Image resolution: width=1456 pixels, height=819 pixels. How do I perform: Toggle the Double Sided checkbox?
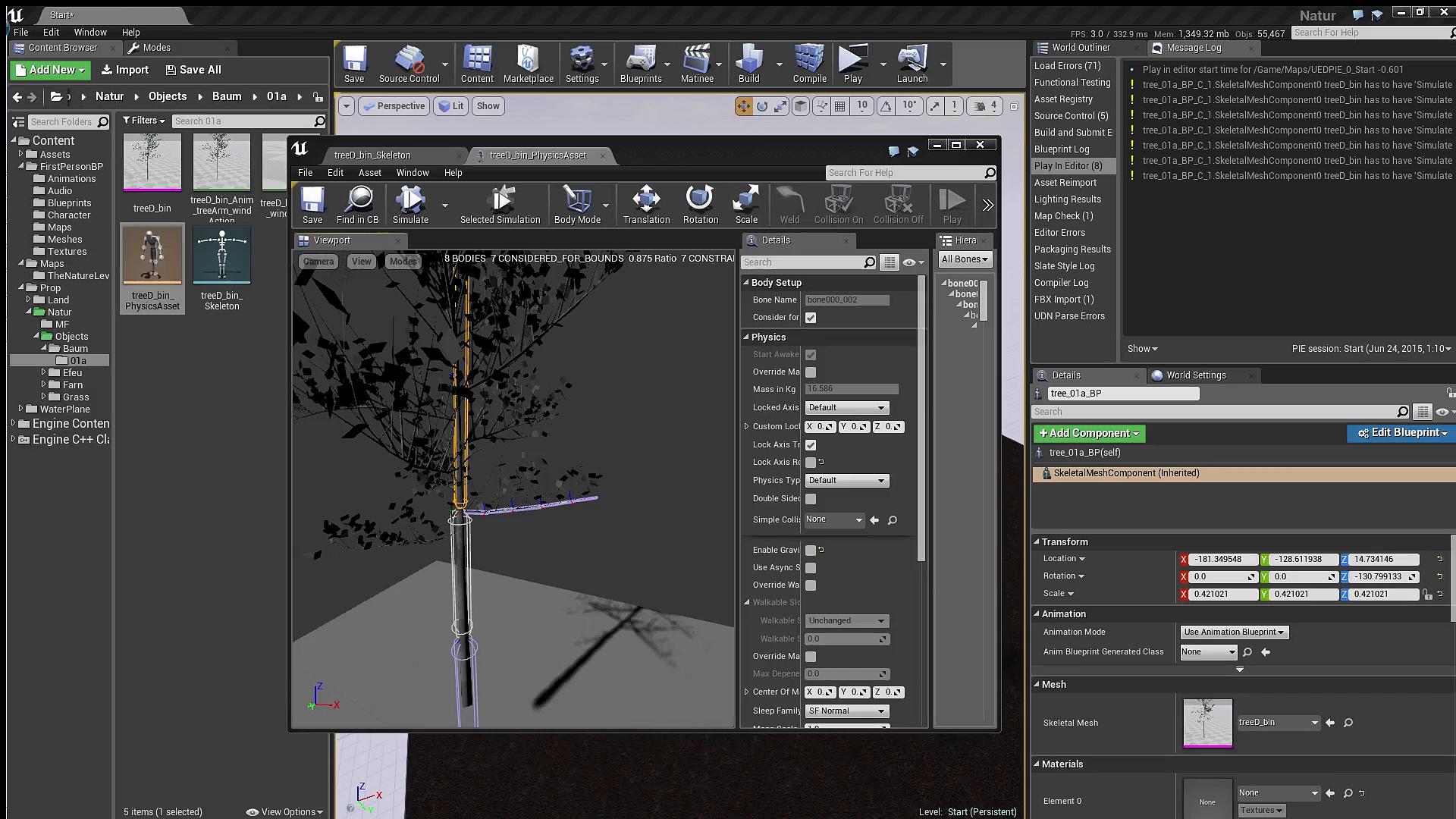[x=811, y=499]
